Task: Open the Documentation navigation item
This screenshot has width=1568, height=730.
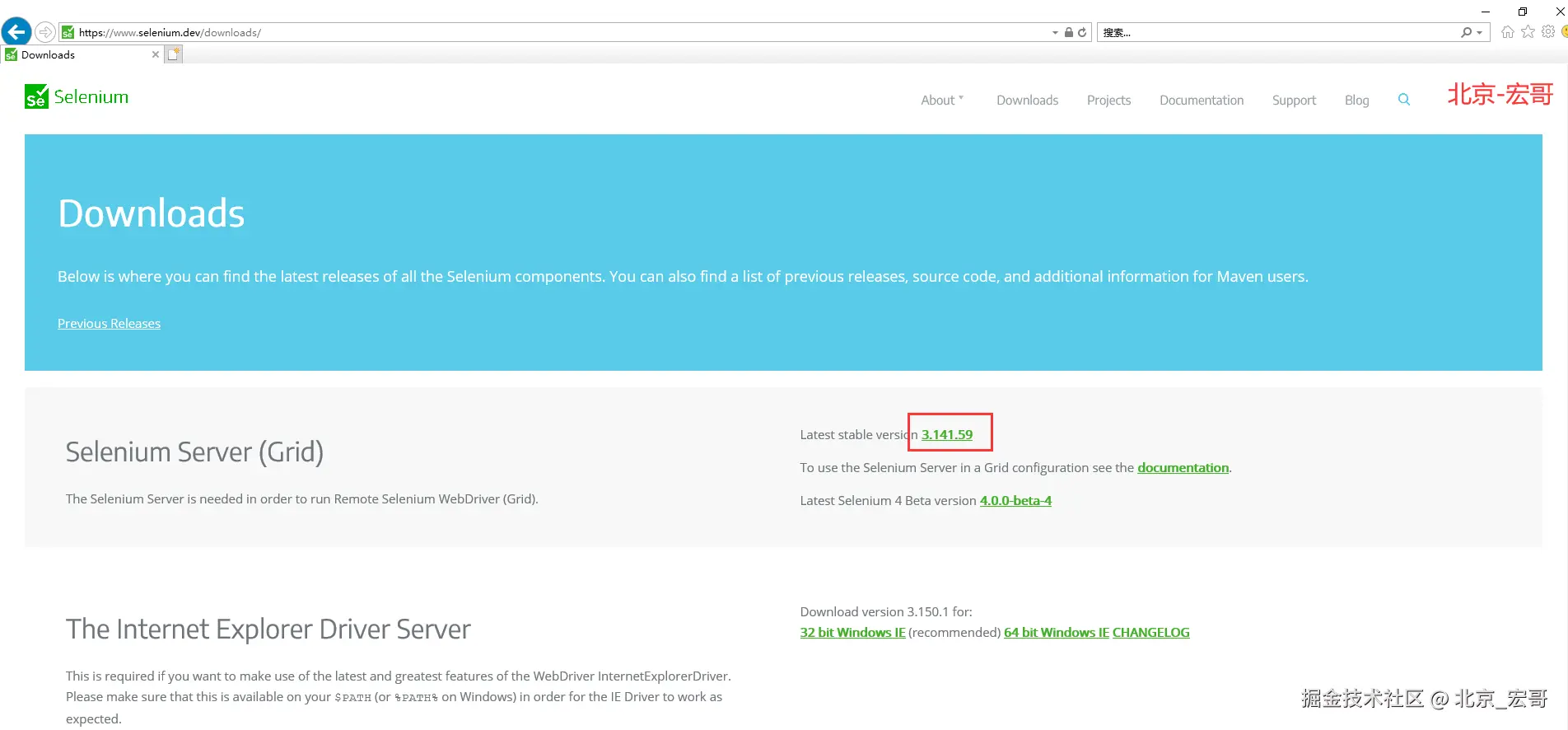Action: click(x=1202, y=100)
